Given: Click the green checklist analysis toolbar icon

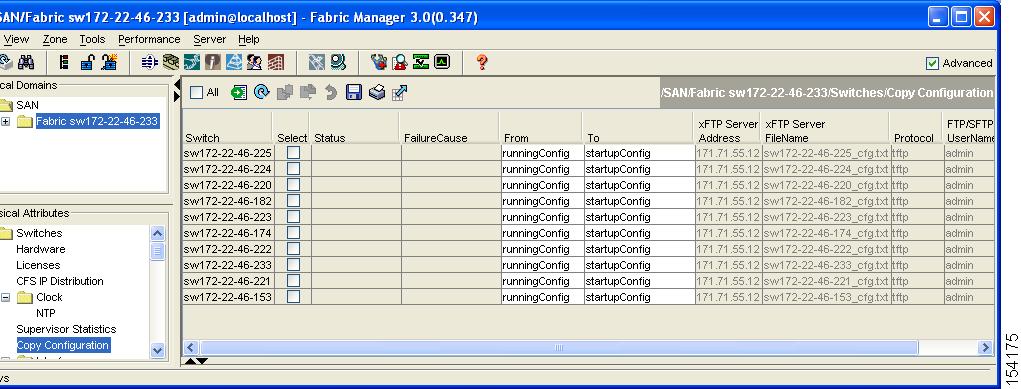Looking at the screenshot, I should tap(421, 63).
